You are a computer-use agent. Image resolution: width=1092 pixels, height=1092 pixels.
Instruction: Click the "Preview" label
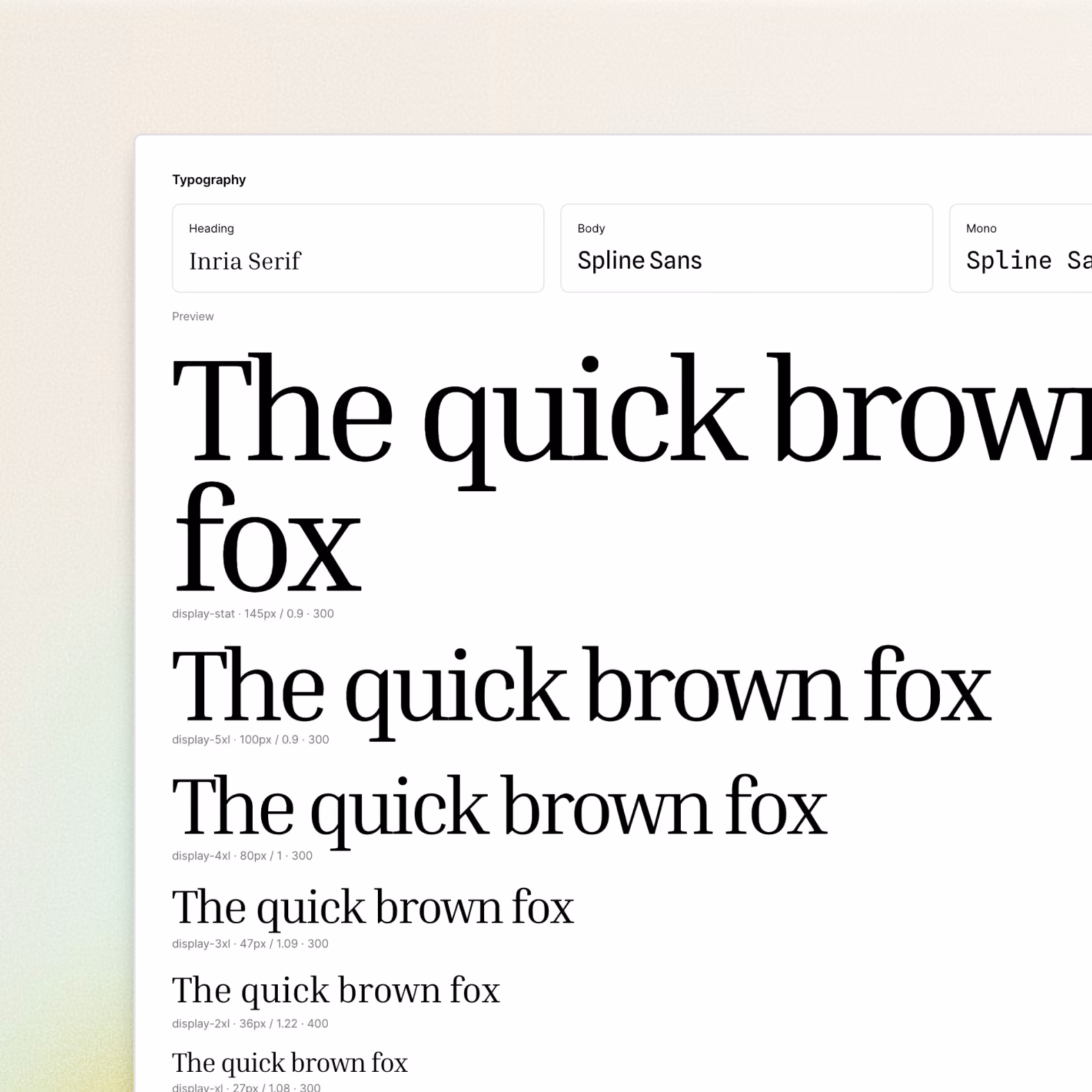click(193, 316)
